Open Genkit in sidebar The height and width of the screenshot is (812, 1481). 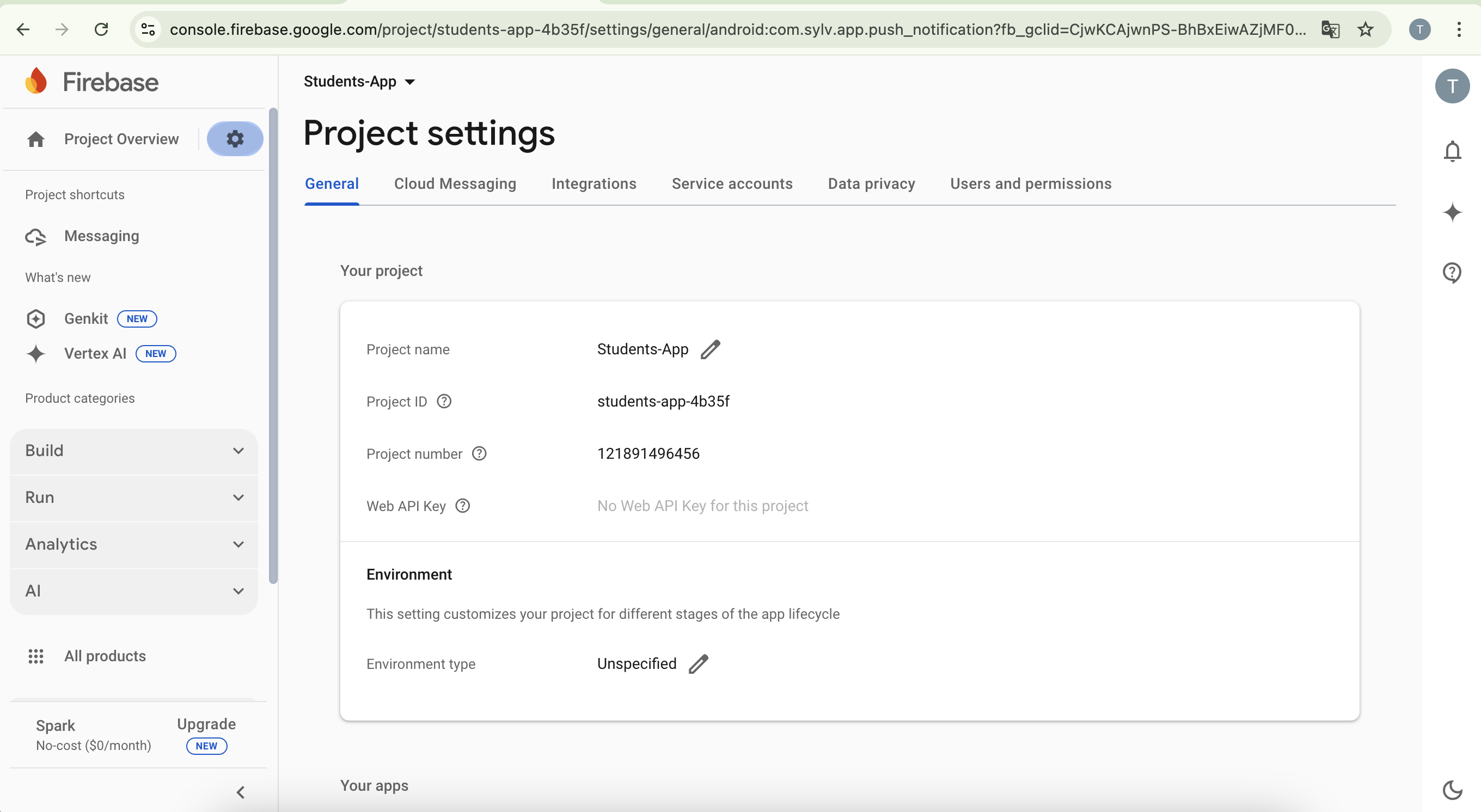85,318
